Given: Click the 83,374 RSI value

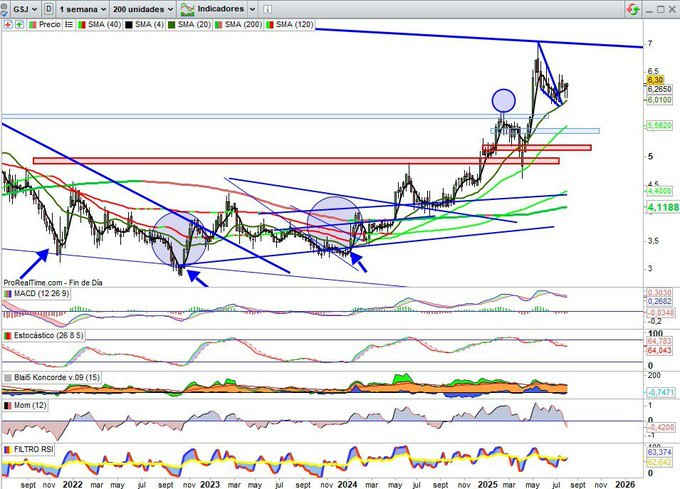Looking at the screenshot, I should (659, 452).
